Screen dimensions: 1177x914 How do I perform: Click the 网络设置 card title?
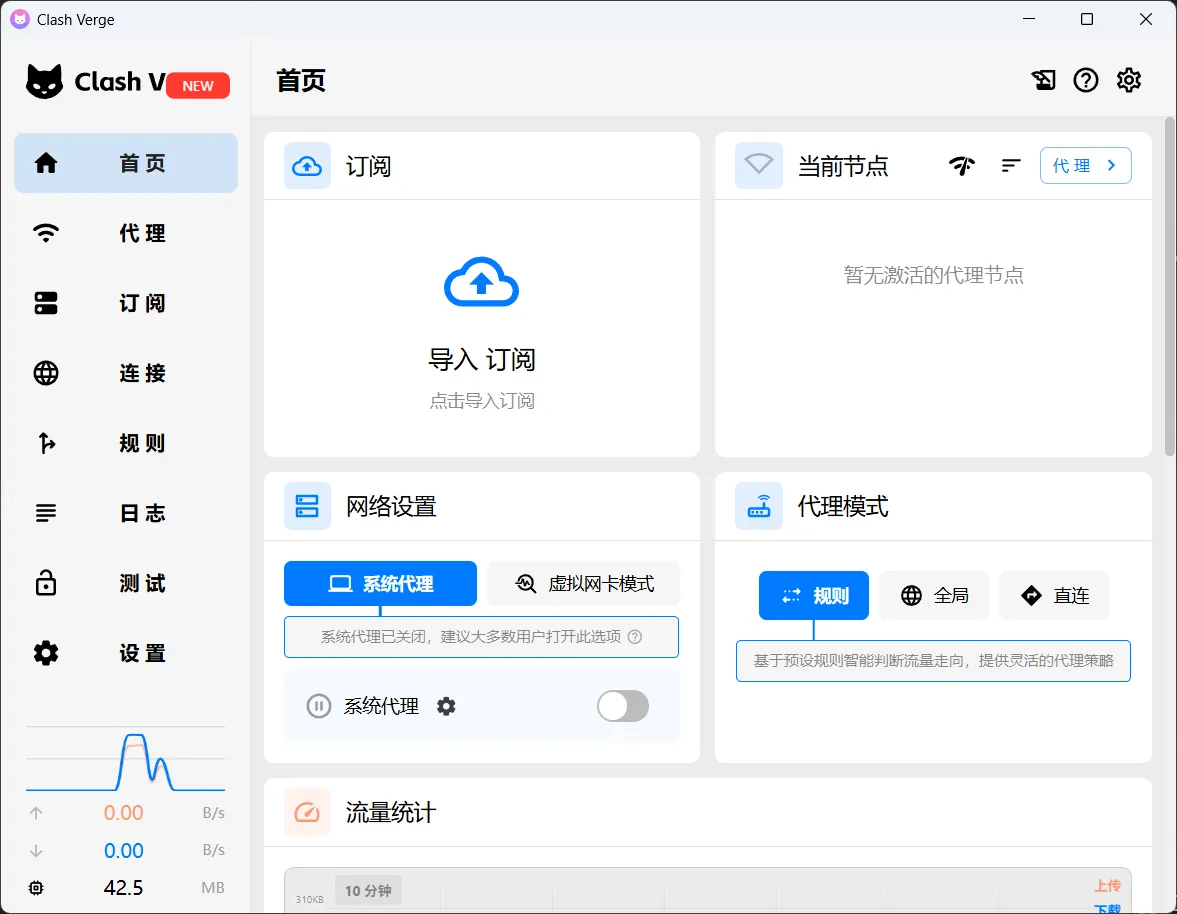[x=390, y=507]
